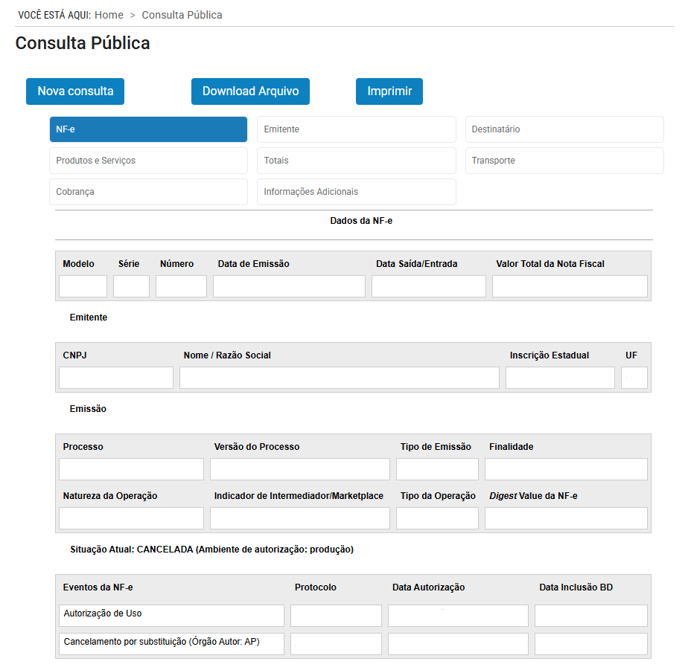The height and width of the screenshot is (670, 688).
Task: Open the Home breadcrumb link
Action: coord(109,15)
